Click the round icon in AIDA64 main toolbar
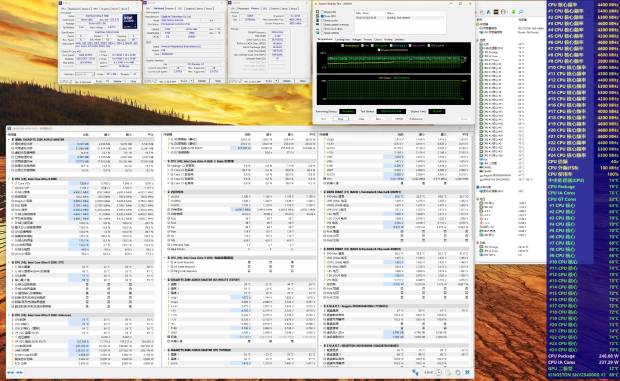 [503, 12]
